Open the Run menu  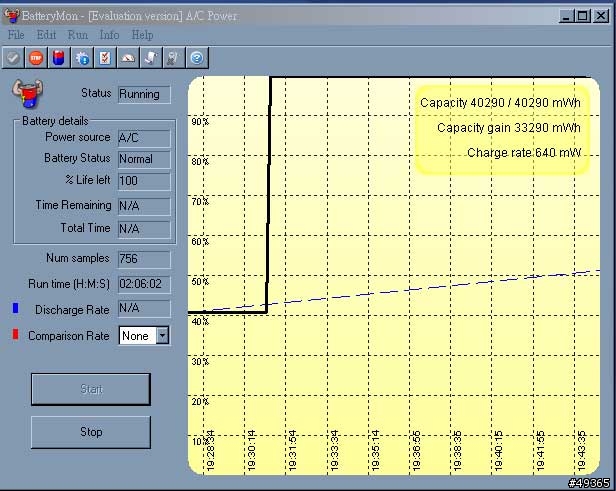pos(78,35)
